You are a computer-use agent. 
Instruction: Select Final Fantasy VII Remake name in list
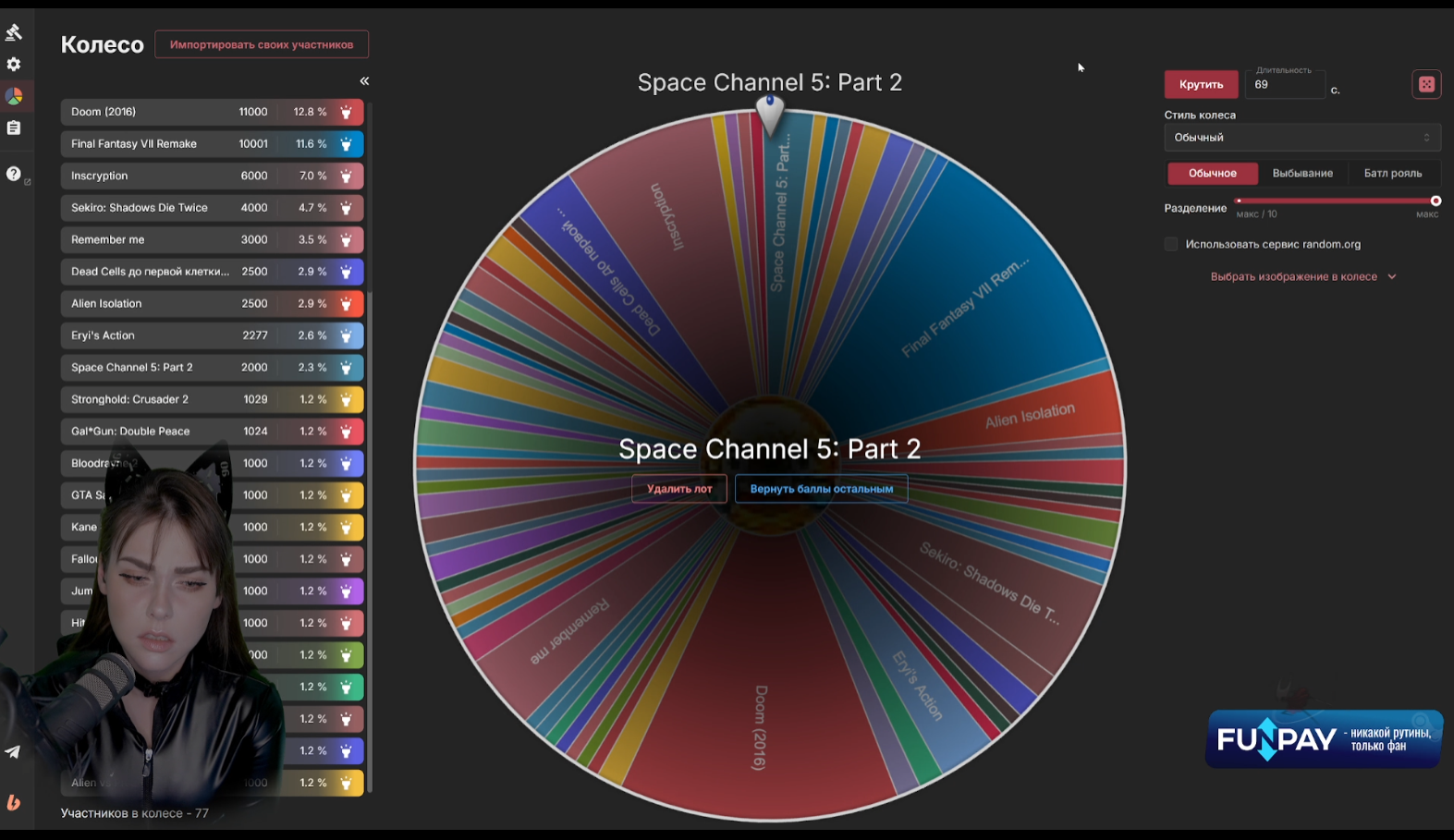click(x=134, y=144)
